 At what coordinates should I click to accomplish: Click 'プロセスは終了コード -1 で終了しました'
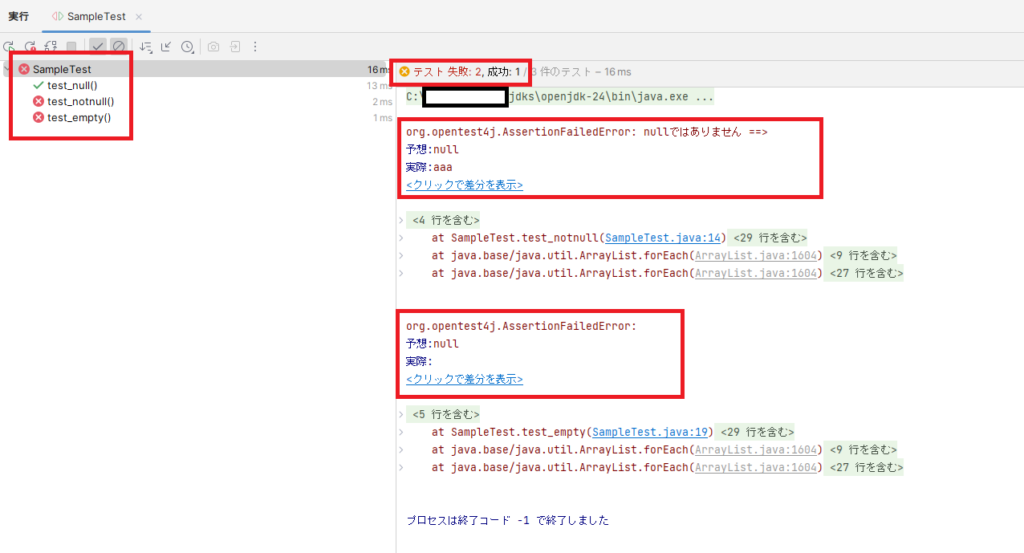click(507, 520)
